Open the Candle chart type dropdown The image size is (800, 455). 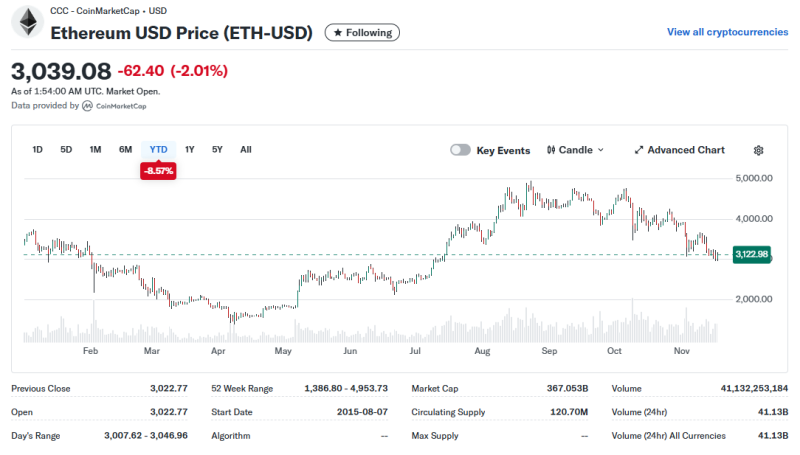point(576,150)
